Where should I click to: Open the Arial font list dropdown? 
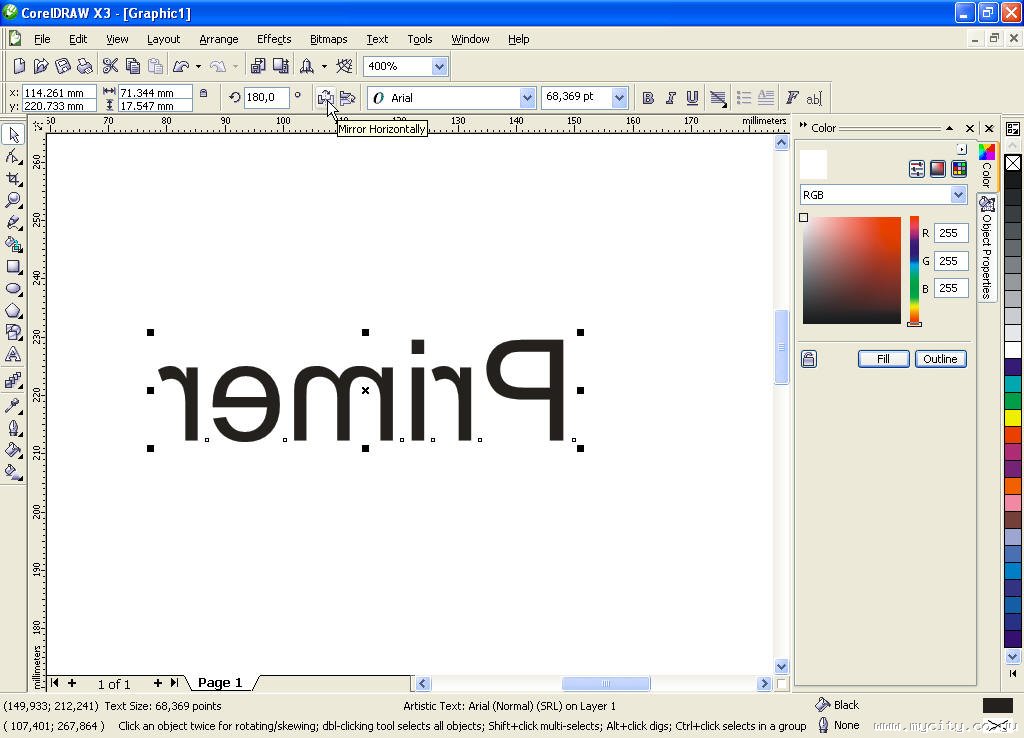pyautogui.click(x=527, y=98)
